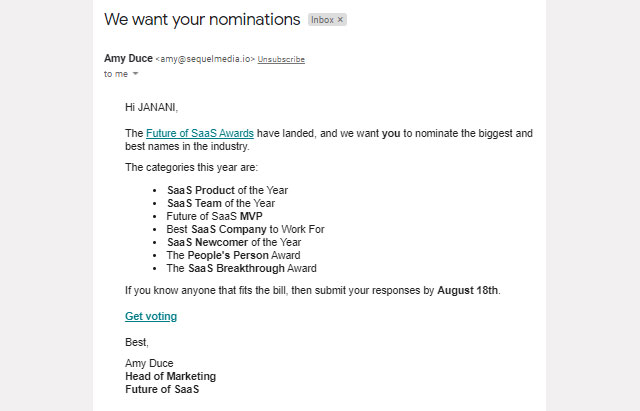640x411 pixels.
Task: Click the "Future of SaaS MVP" item
Action: [214, 216]
